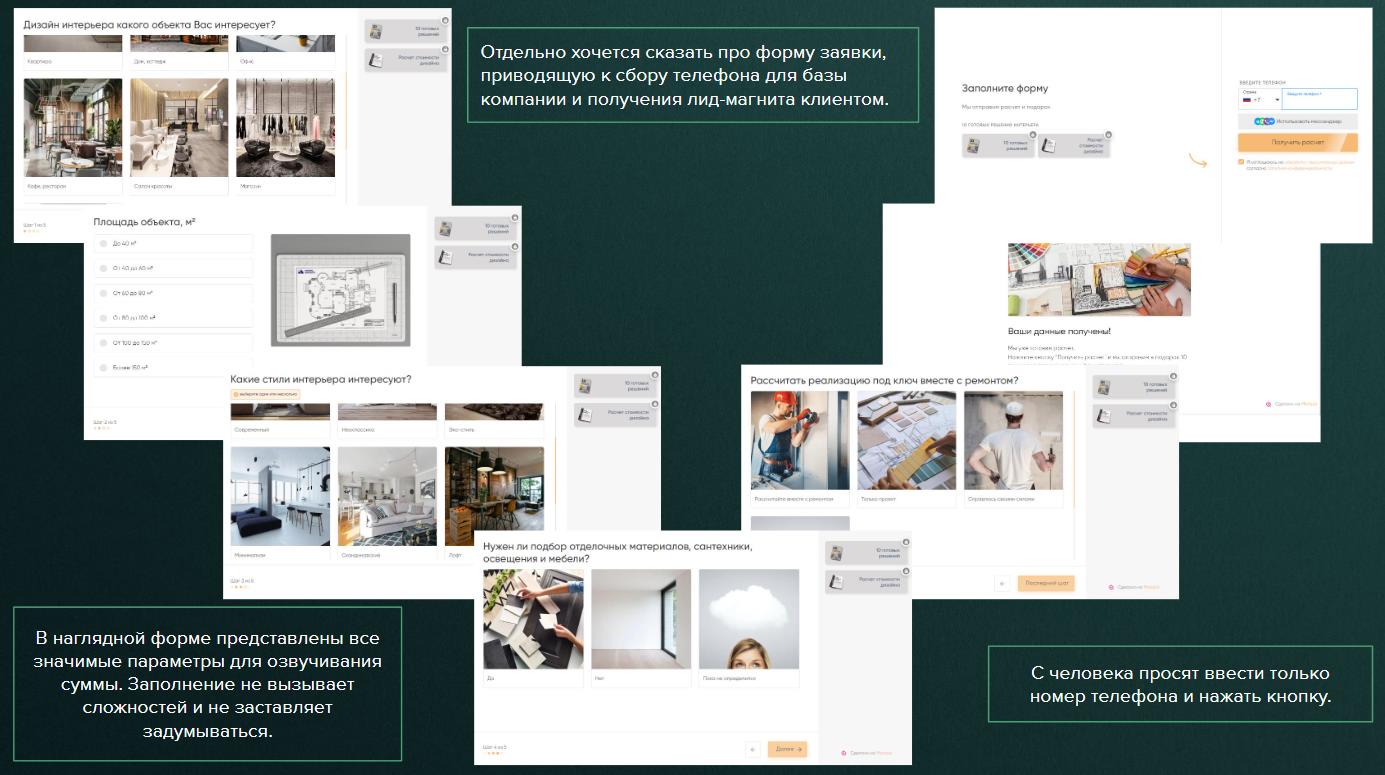Click the color swatches photo above 'Ваши данные получены!'

point(1099,280)
